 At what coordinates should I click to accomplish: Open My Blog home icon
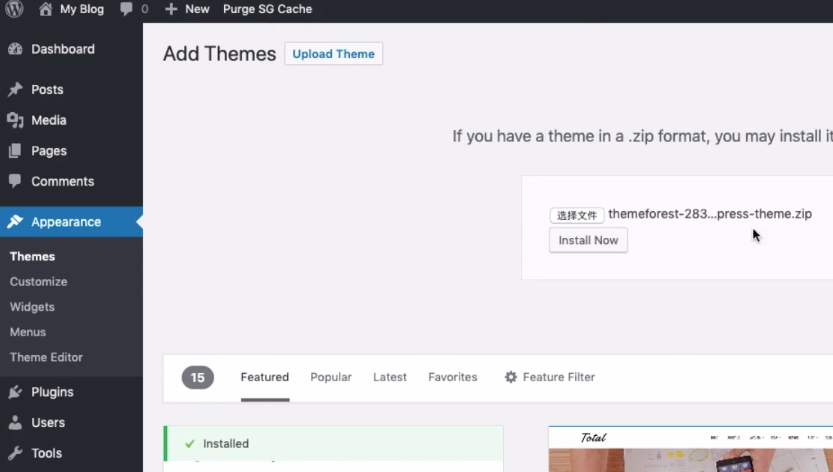point(45,9)
